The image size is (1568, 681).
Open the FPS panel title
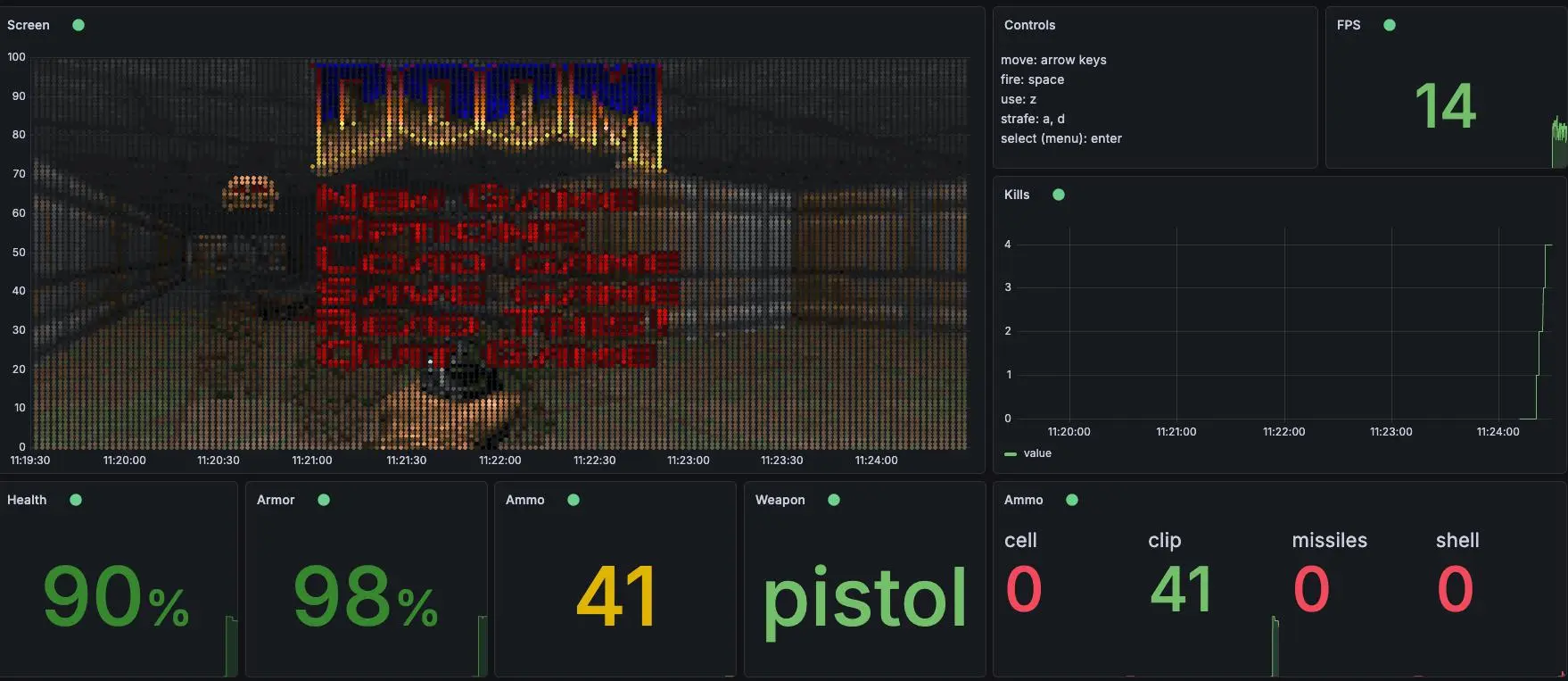[x=1349, y=25]
